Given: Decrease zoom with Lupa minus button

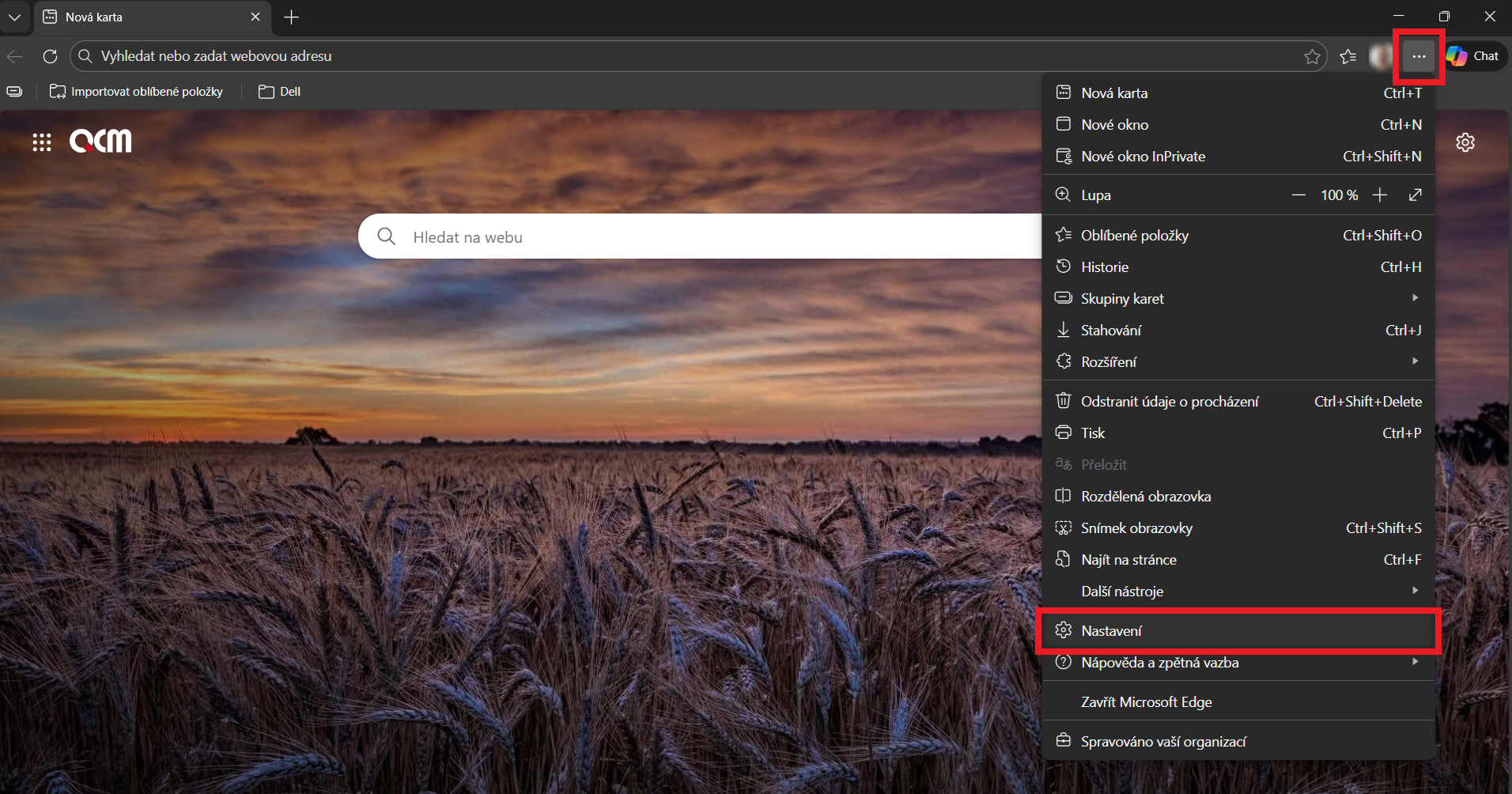Looking at the screenshot, I should (x=1298, y=195).
